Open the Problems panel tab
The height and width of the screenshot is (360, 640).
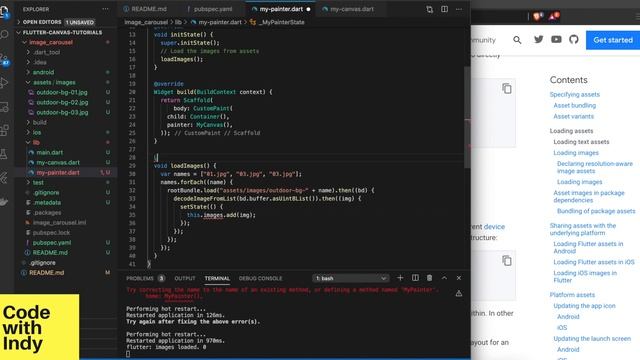click(145, 278)
